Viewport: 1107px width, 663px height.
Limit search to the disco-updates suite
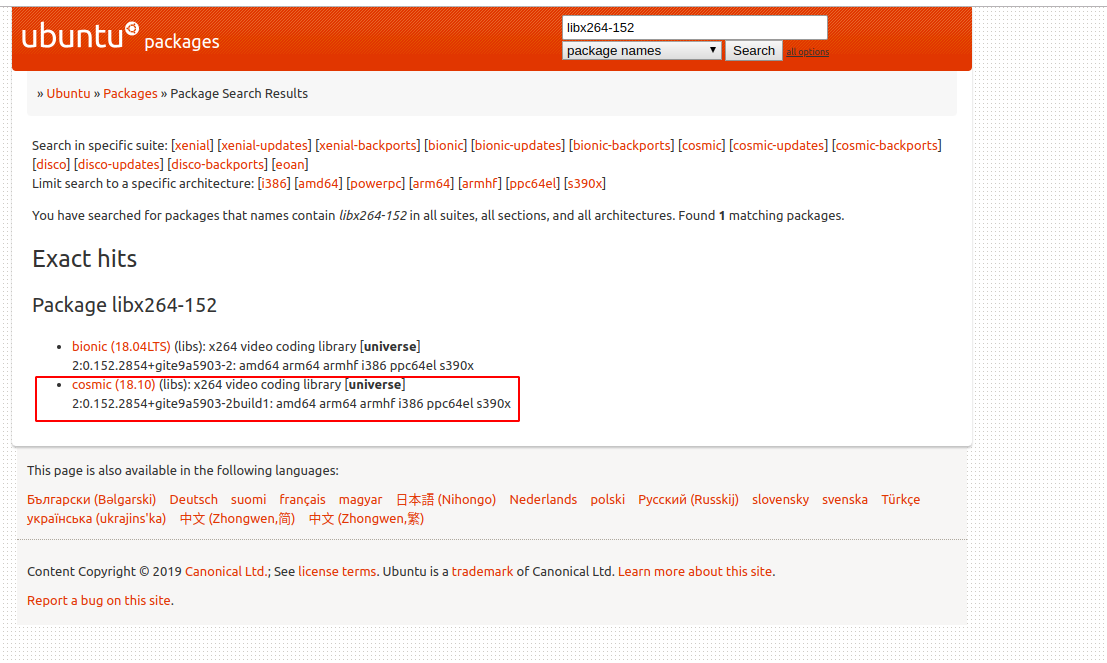click(119, 165)
